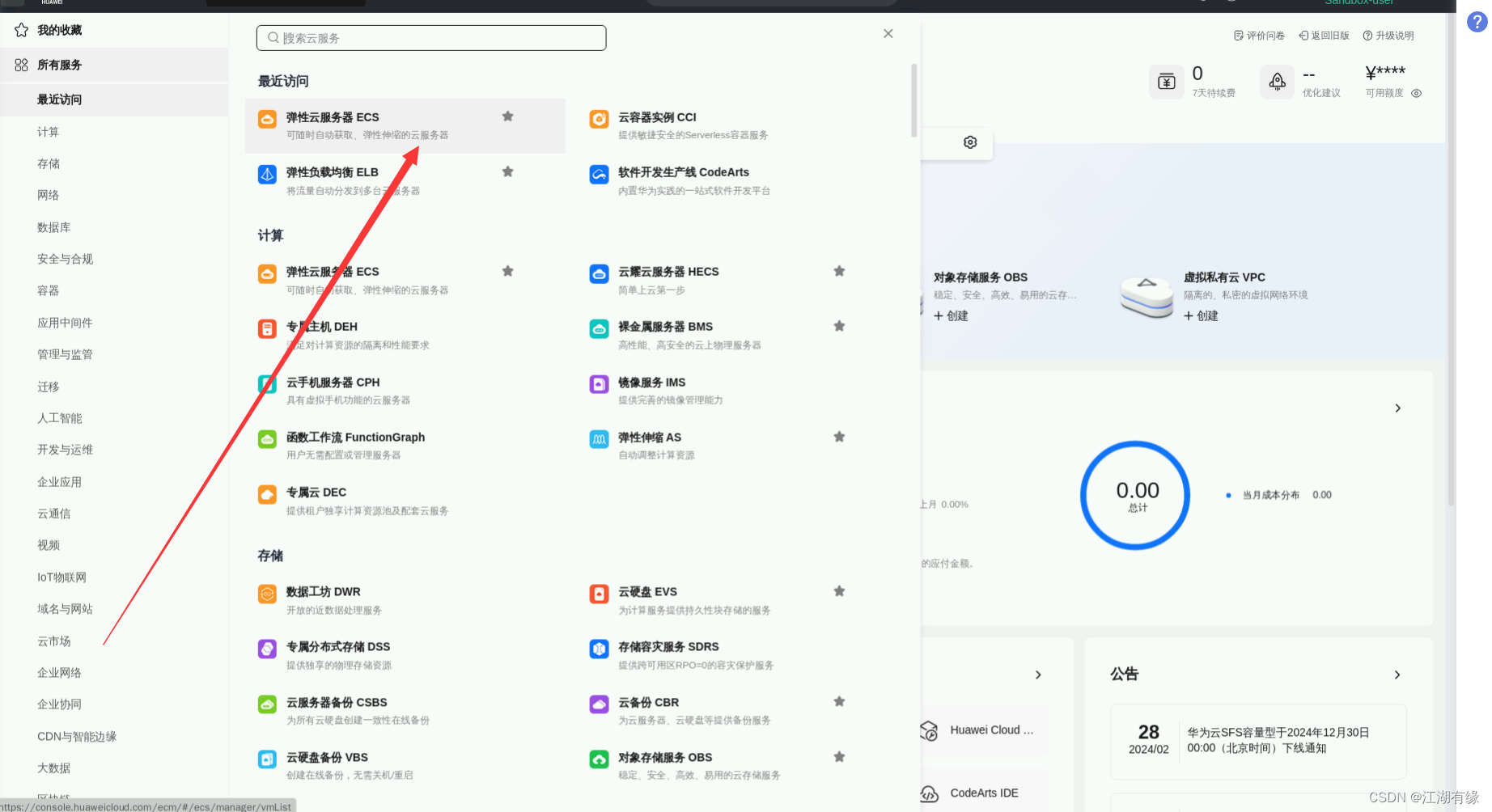Click the 数据工坊 DWR icon
This screenshot has height=812, width=1492.
click(267, 594)
